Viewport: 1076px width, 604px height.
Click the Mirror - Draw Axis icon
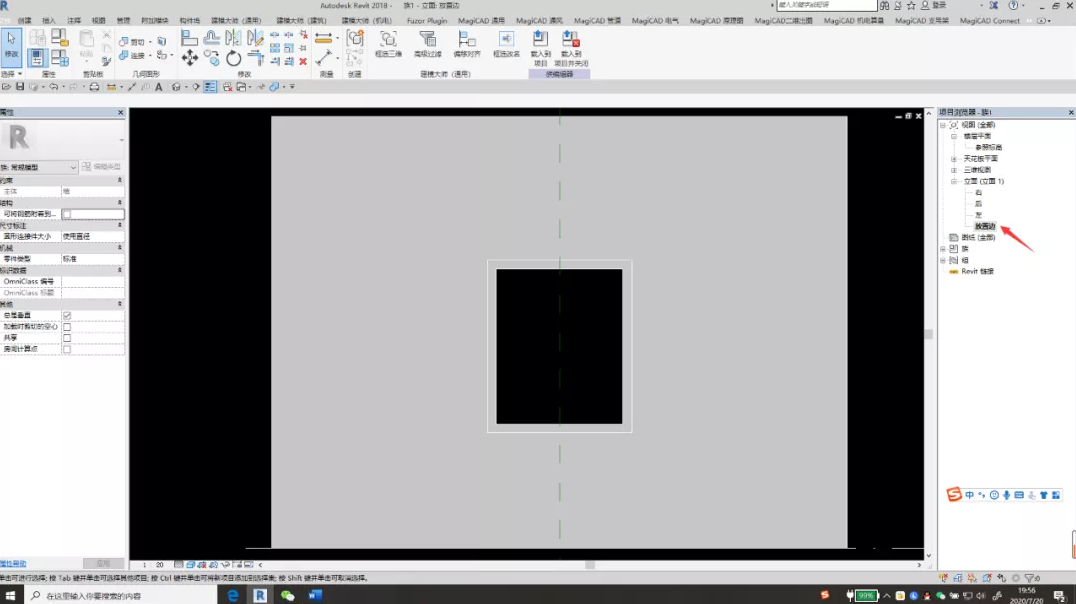tap(255, 38)
